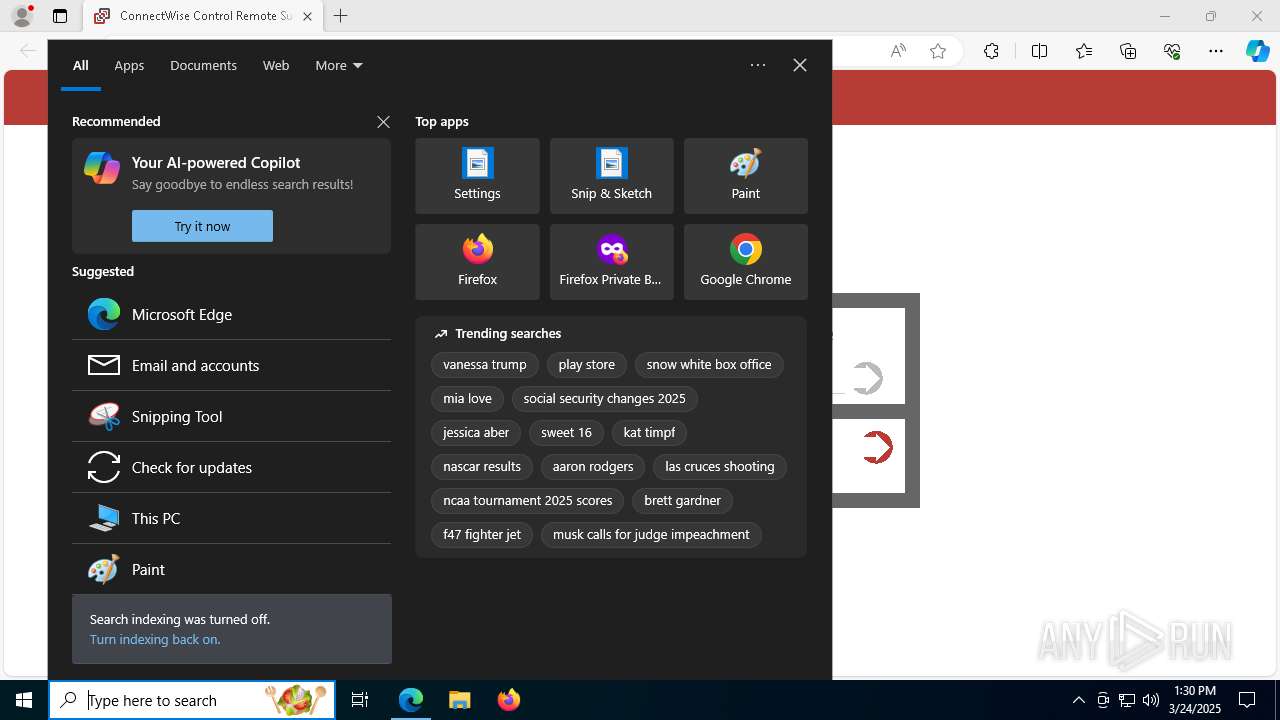Search trending 'social security changes 2025'
Screen dimensions: 1280x720
(x=604, y=399)
